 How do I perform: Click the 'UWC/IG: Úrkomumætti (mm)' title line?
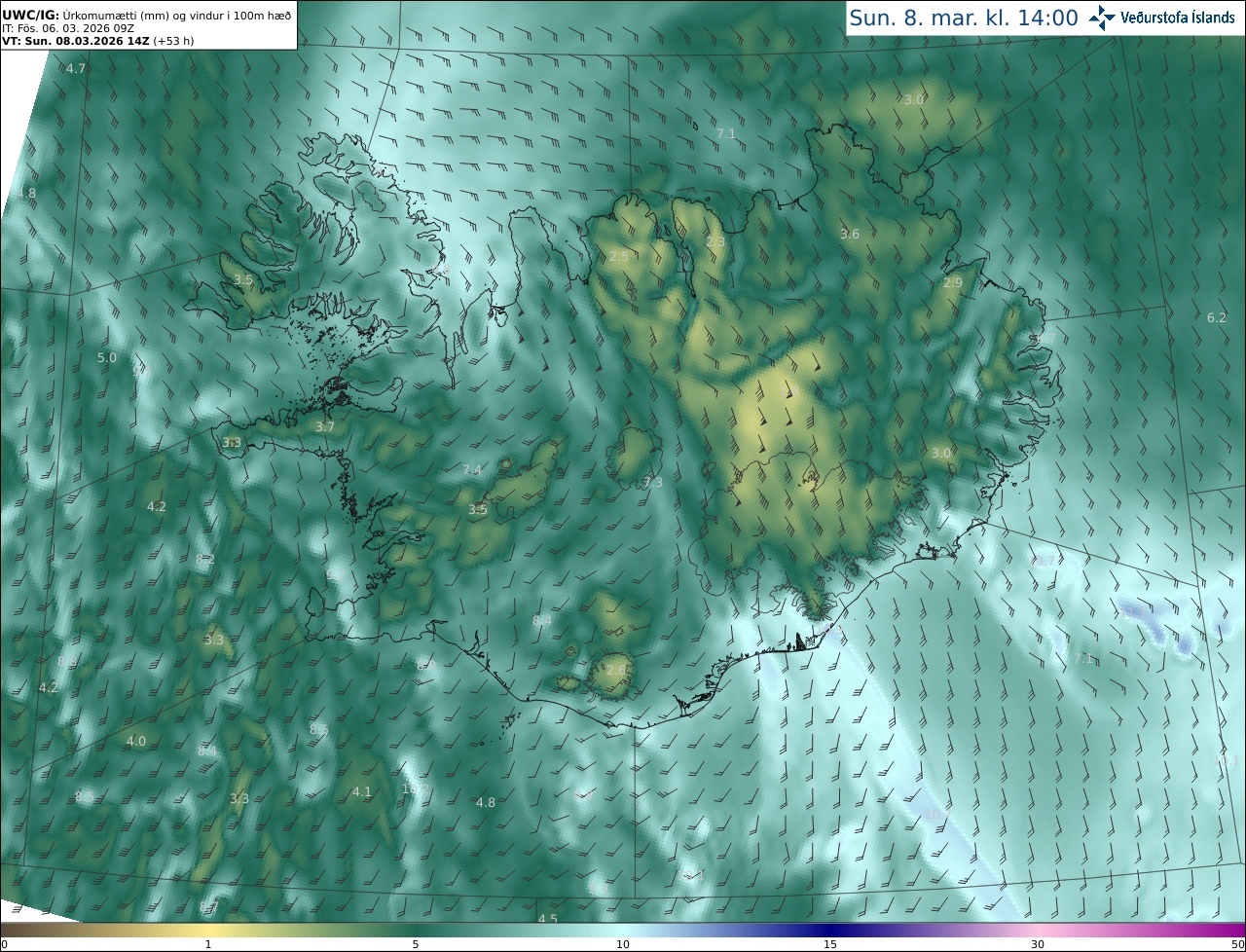coord(146,16)
